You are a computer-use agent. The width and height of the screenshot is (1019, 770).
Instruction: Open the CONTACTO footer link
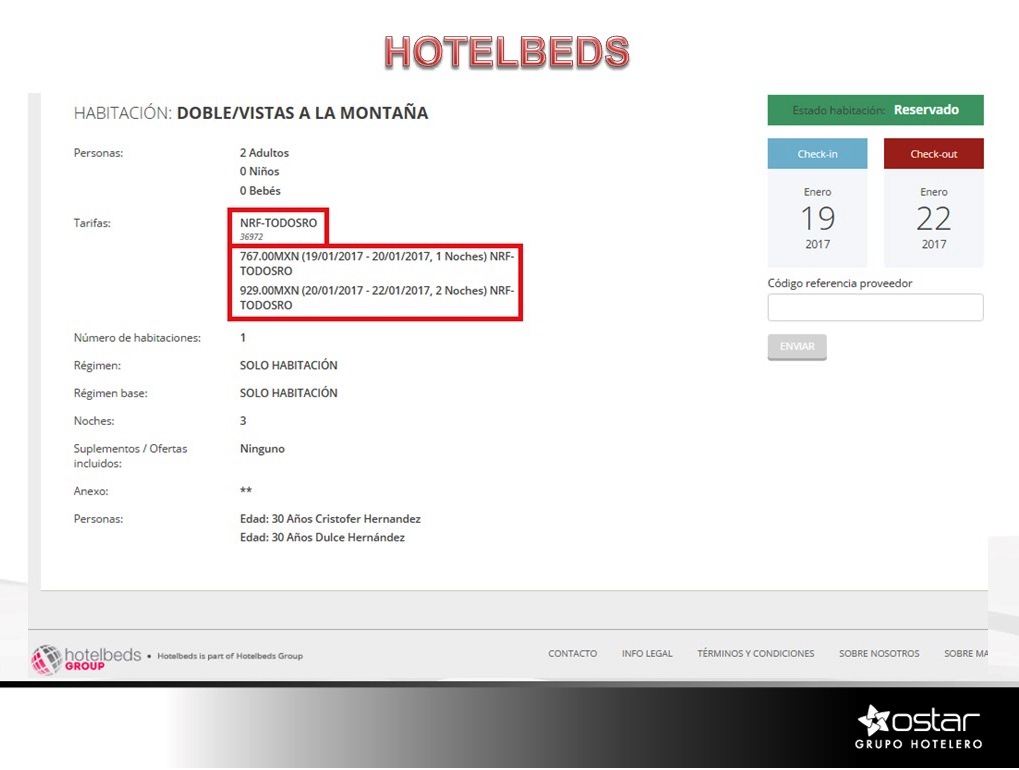pyautogui.click(x=572, y=654)
